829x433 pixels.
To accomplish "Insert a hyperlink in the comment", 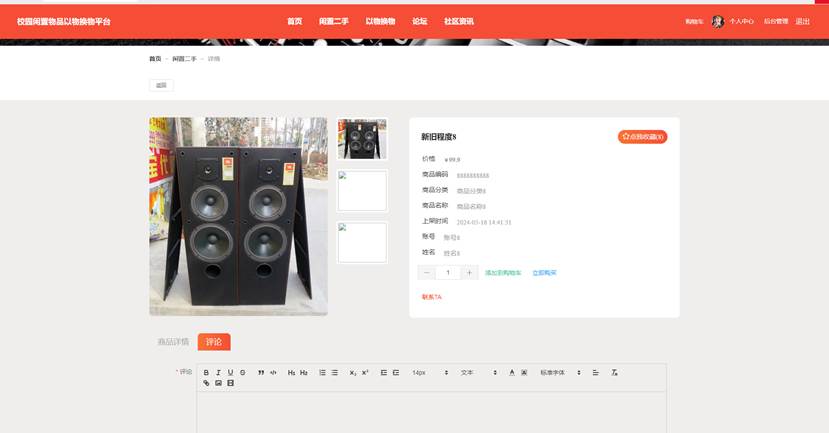I will (206, 383).
